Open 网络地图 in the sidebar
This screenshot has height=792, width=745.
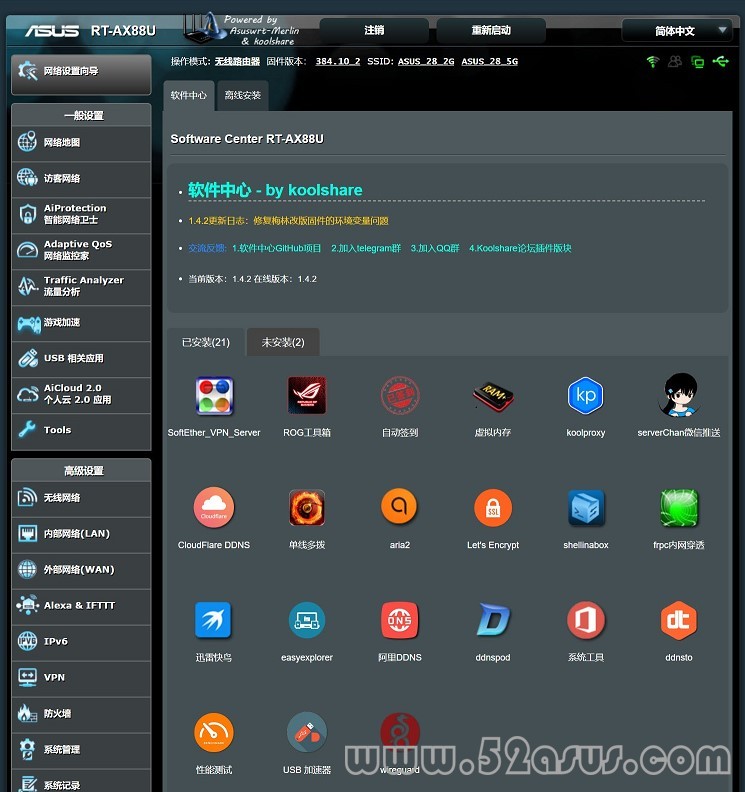pyautogui.click(x=81, y=143)
